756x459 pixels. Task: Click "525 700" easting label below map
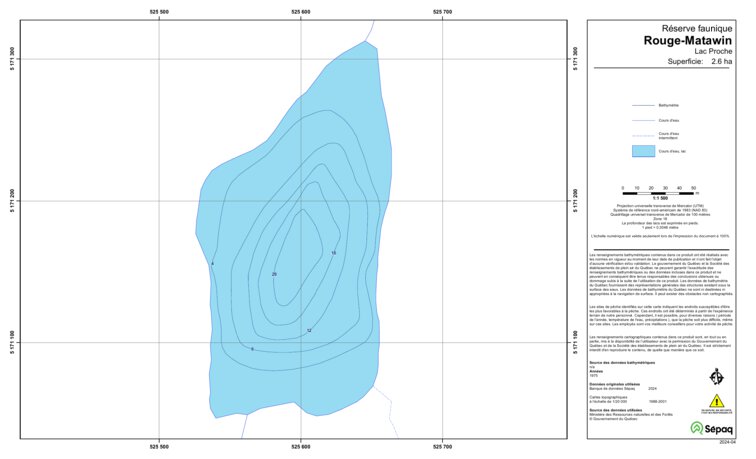[443, 447]
